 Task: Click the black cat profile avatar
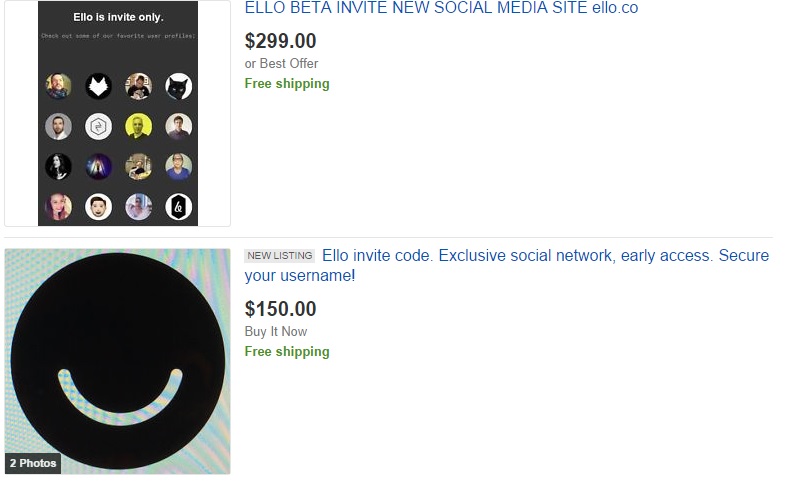point(178,86)
